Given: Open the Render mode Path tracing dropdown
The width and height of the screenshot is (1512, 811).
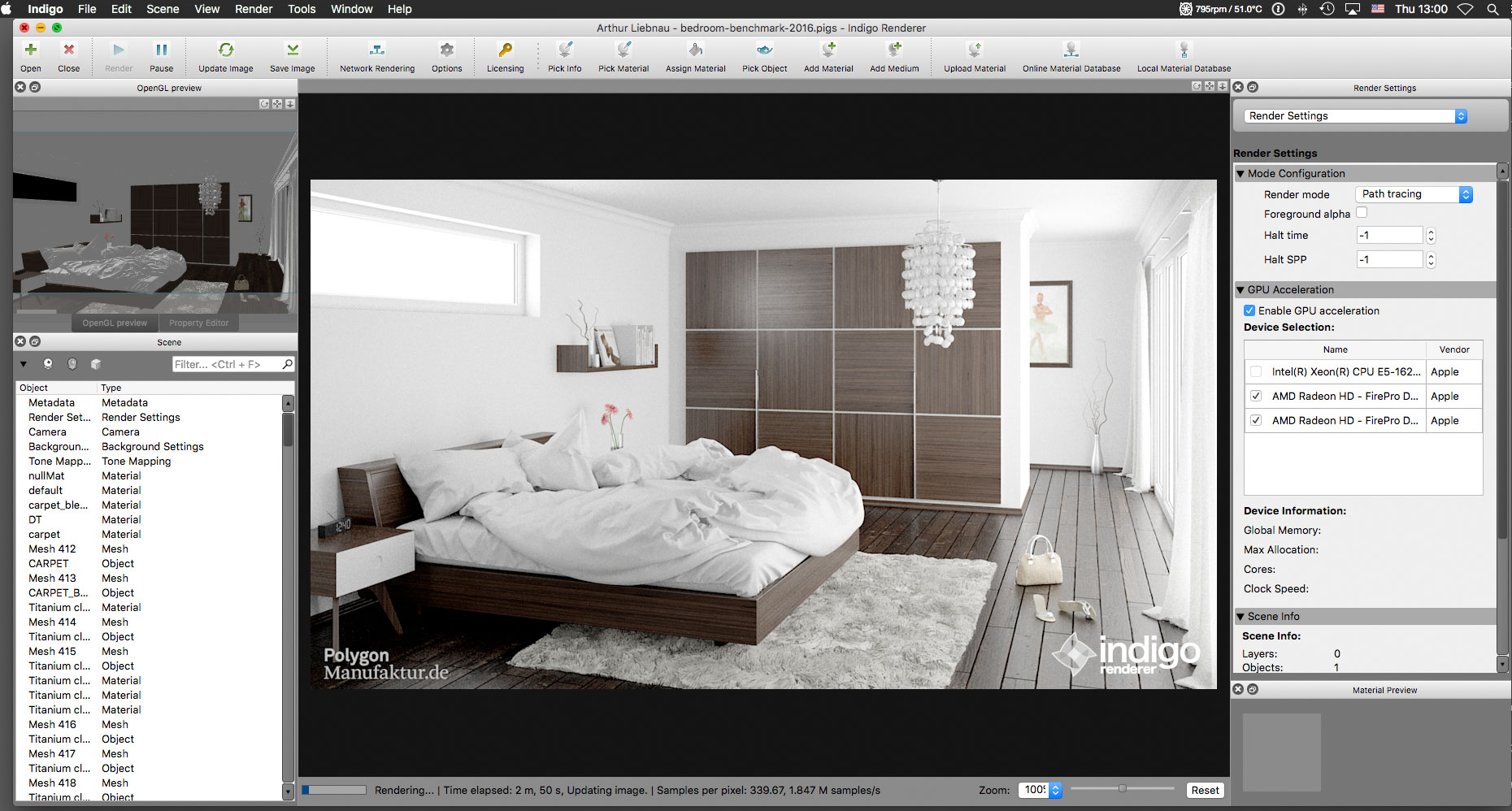Looking at the screenshot, I should tap(1414, 194).
